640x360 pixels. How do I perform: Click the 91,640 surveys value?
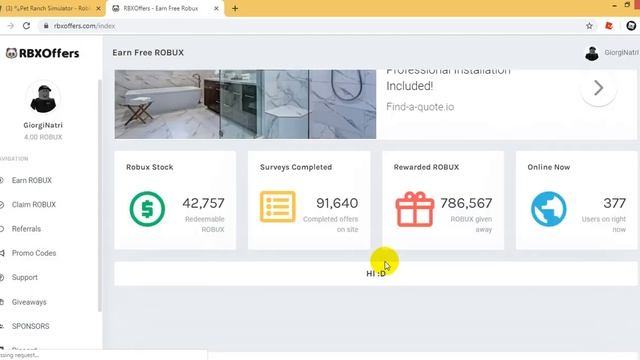[x=337, y=203]
